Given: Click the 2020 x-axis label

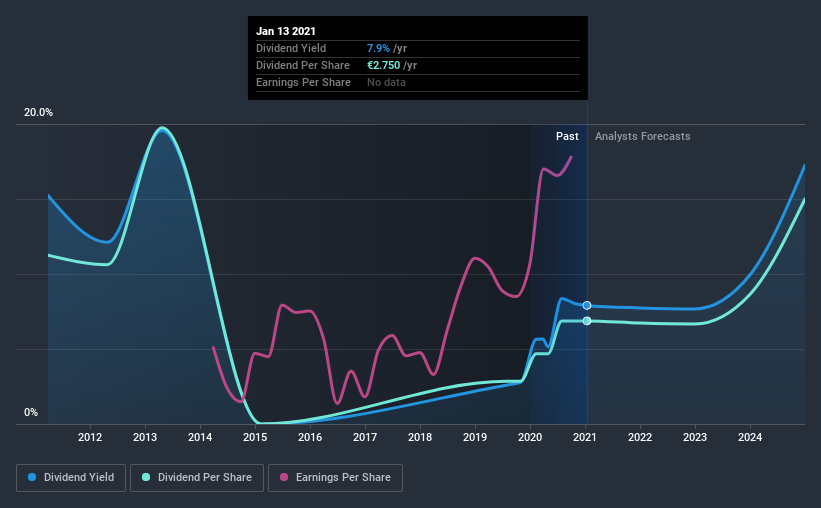Looking at the screenshot, I should (x=530, y=437).
